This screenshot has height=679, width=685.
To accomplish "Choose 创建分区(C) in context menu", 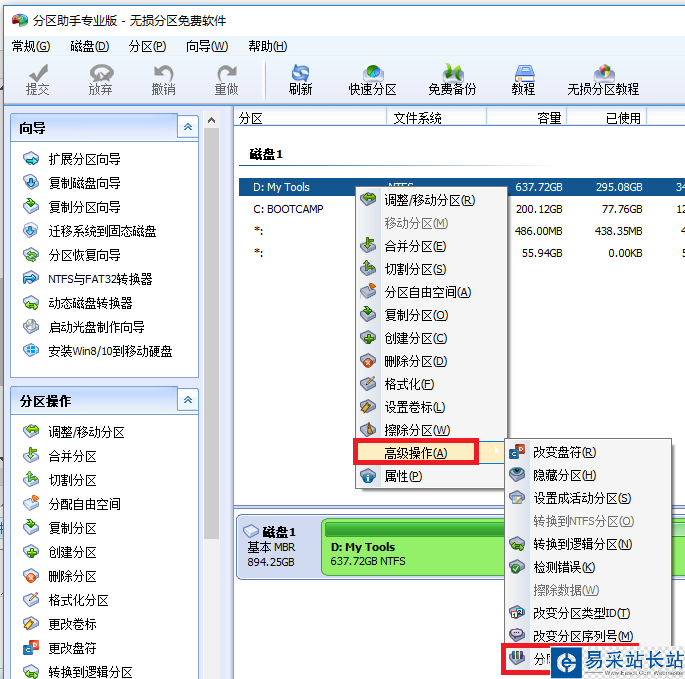I will click(431, 338).
